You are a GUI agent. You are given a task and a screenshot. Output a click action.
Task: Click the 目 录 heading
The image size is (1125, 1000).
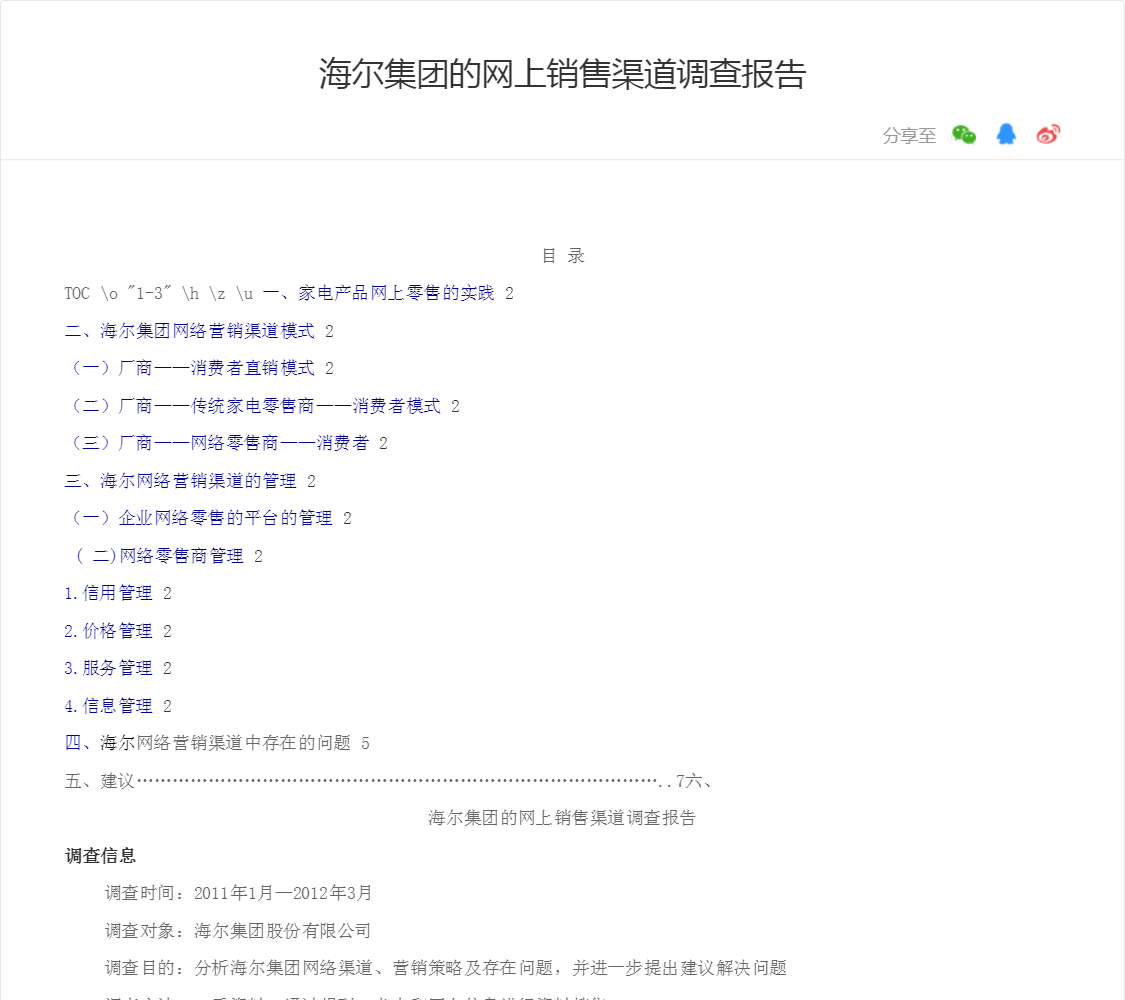click(562, 255)
